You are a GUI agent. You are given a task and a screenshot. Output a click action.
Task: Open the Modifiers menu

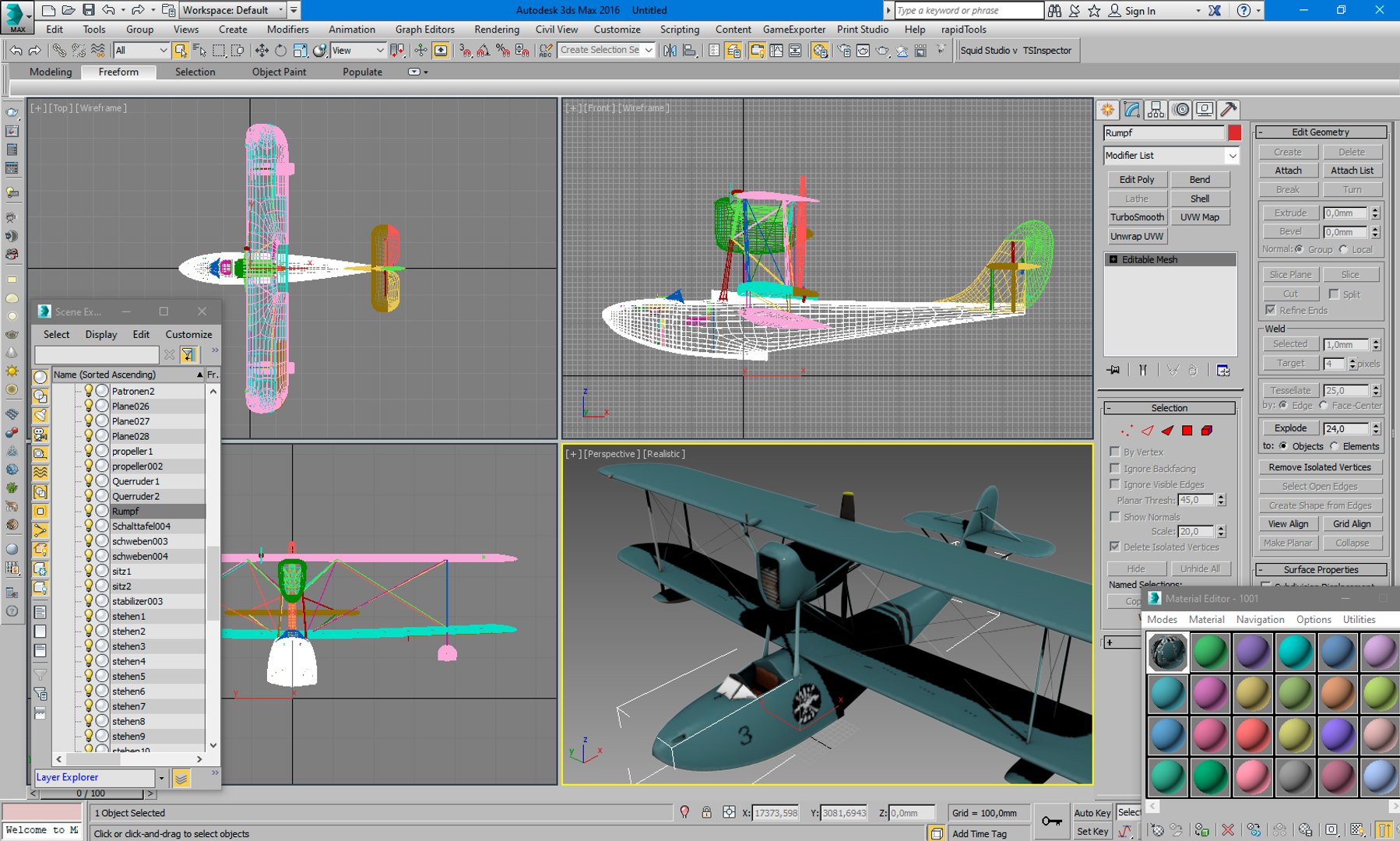pos(288,30)
